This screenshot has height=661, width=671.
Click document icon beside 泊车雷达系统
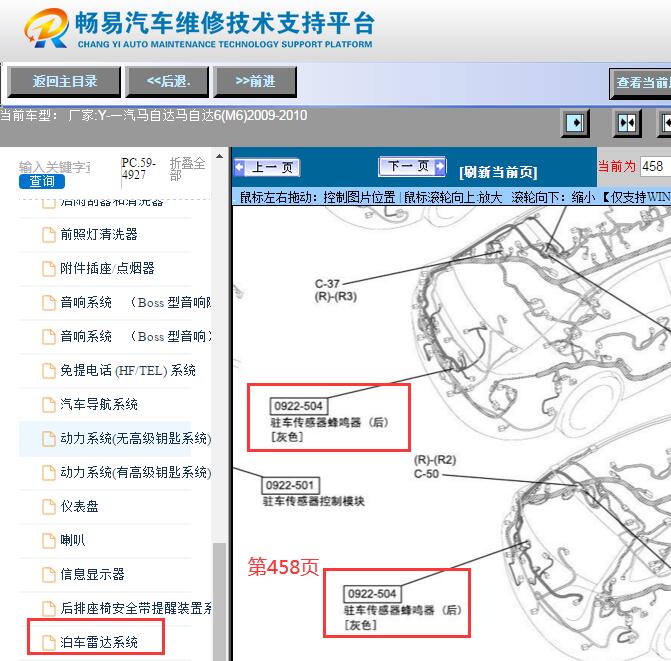click(x=48, y=643)
